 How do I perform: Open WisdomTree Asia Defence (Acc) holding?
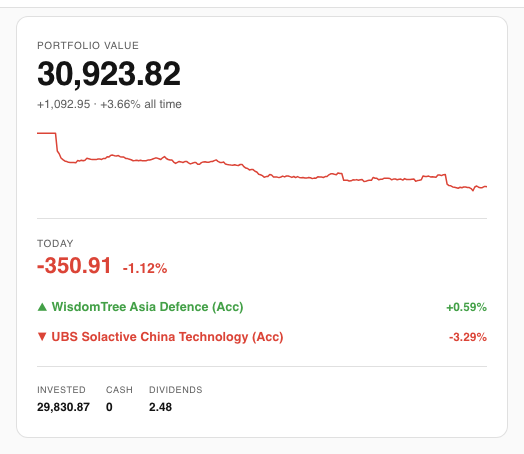[147, 307]
